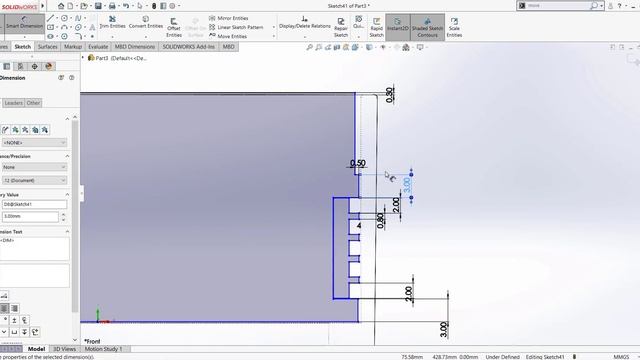Expand the Smart Dimension dropdown arrow
The height and width of the screenshot is (360, 640).
pyautogui.click(x=24, y=37)
